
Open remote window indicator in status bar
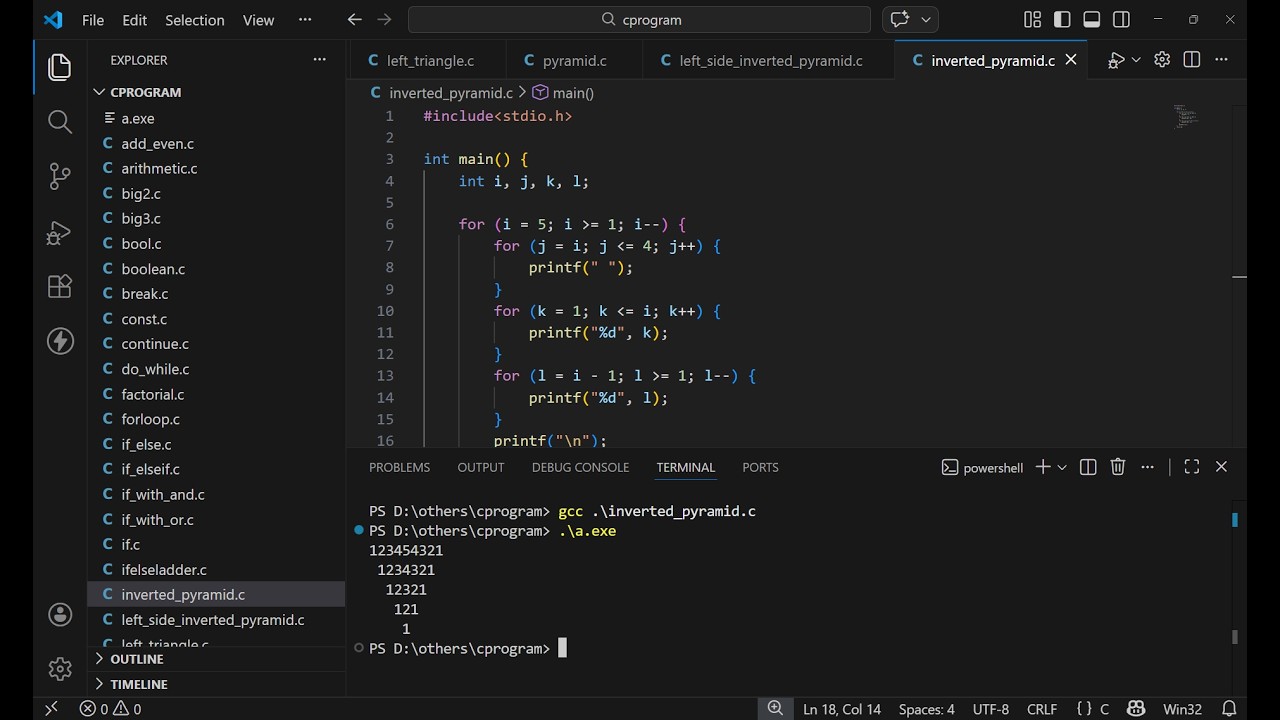click(52, 709)
